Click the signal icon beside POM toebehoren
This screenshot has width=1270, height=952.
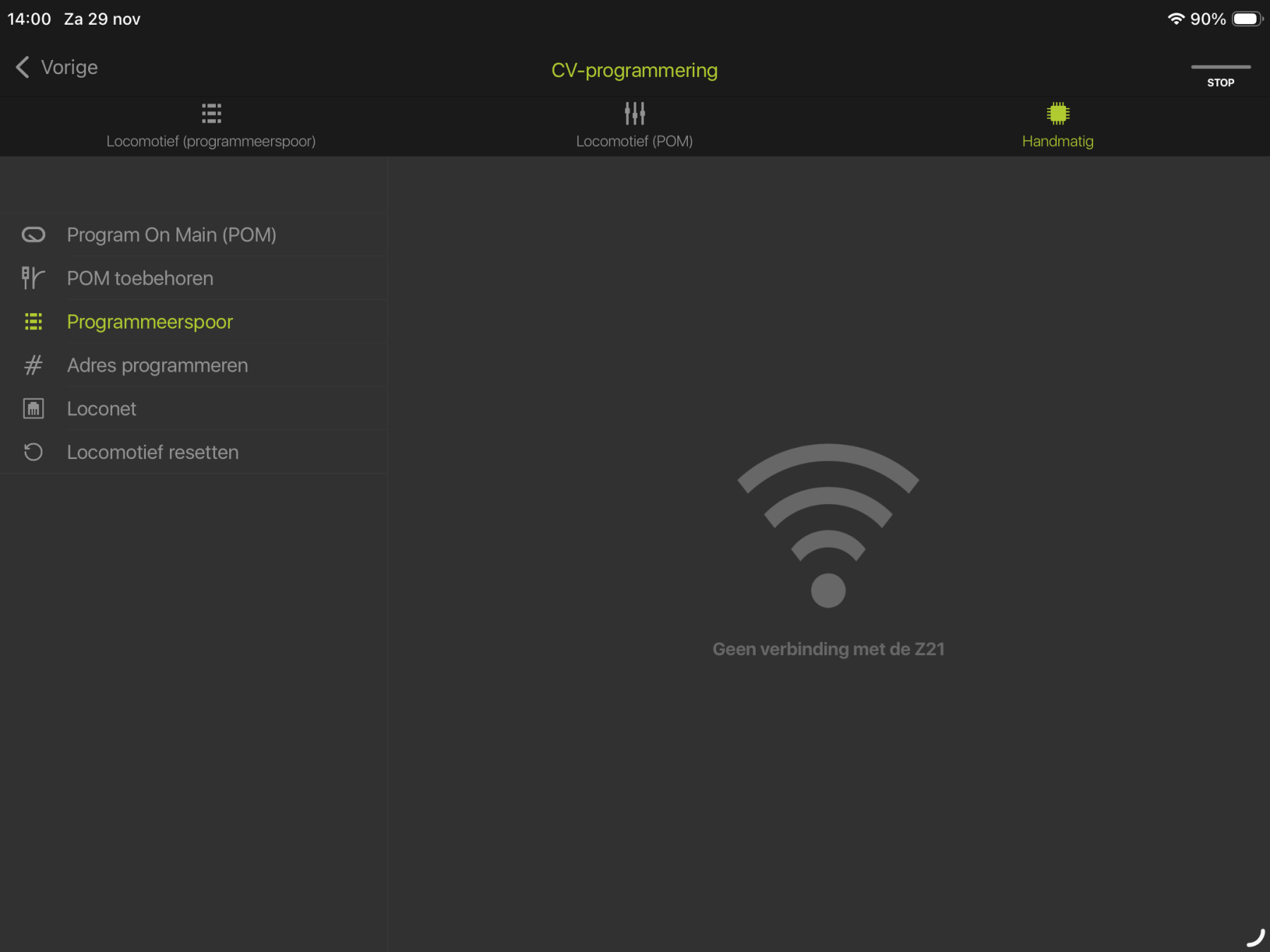[x=33, y=279]
